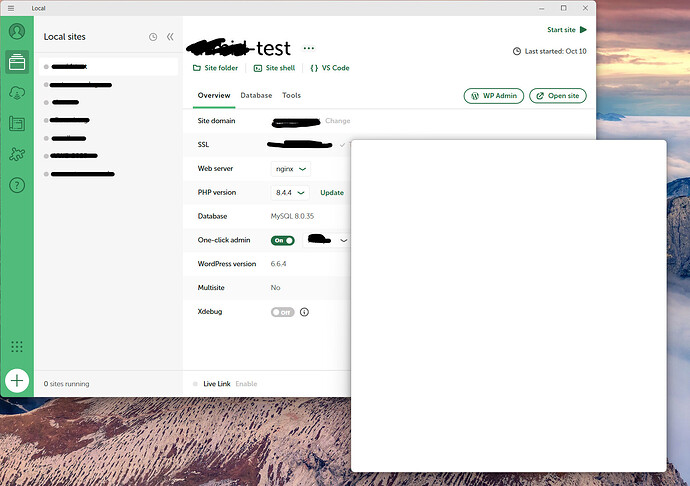Click the MySQL 8.0.35 database value

[292, 216]
